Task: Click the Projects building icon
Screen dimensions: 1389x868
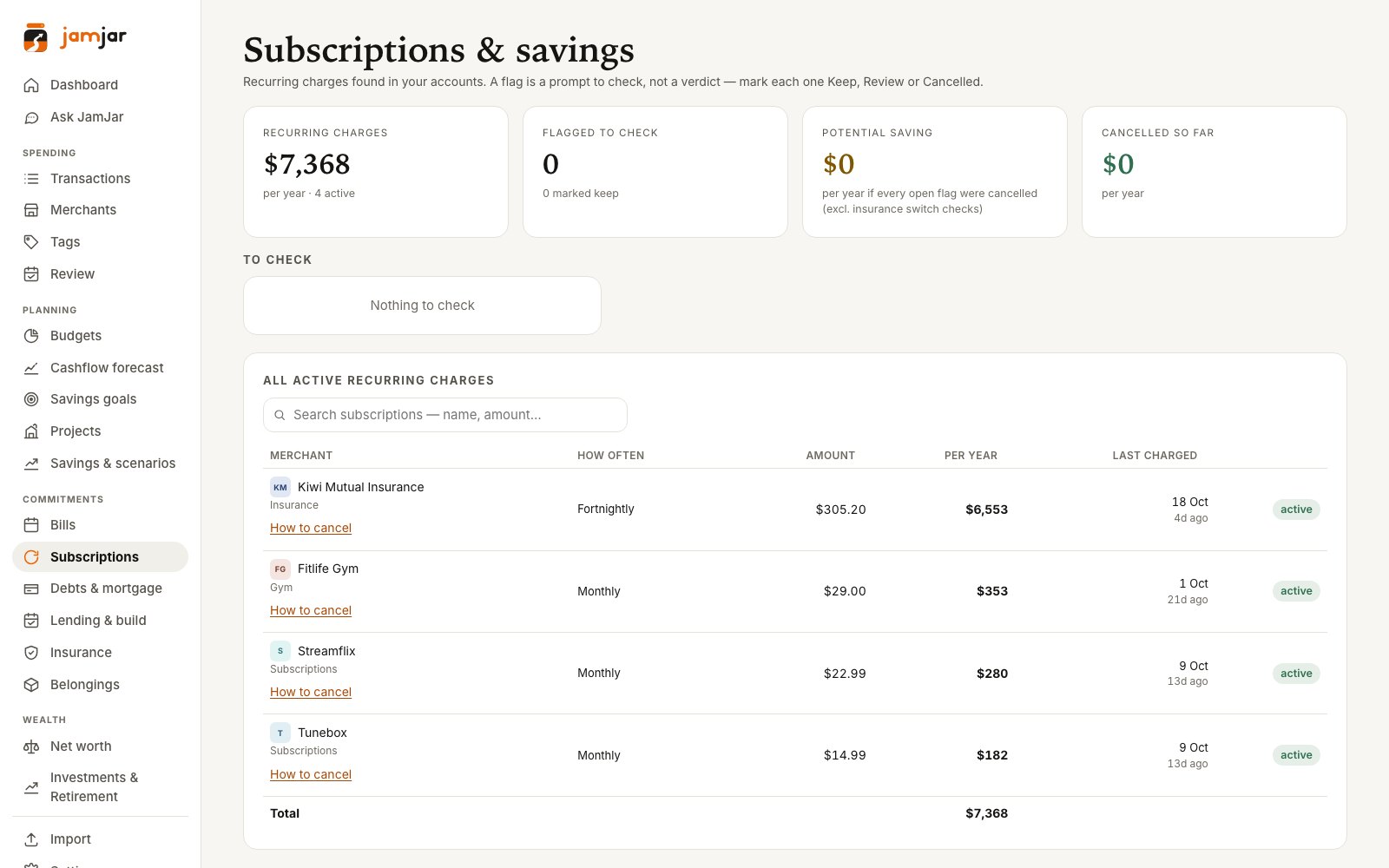Action: pos(31,431)
